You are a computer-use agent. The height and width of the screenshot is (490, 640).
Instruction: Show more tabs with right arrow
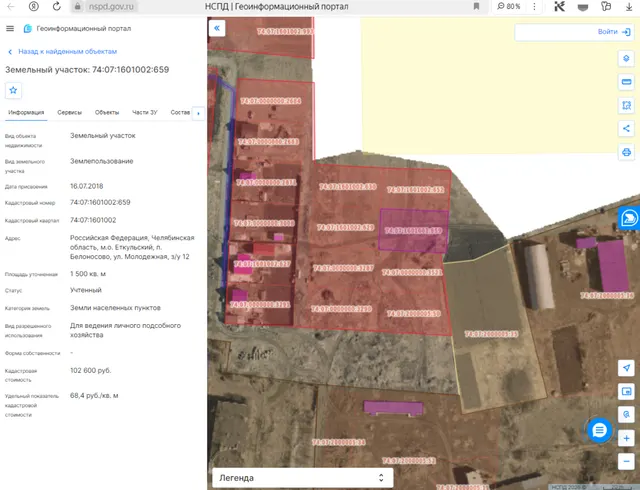tap(198, 113)
